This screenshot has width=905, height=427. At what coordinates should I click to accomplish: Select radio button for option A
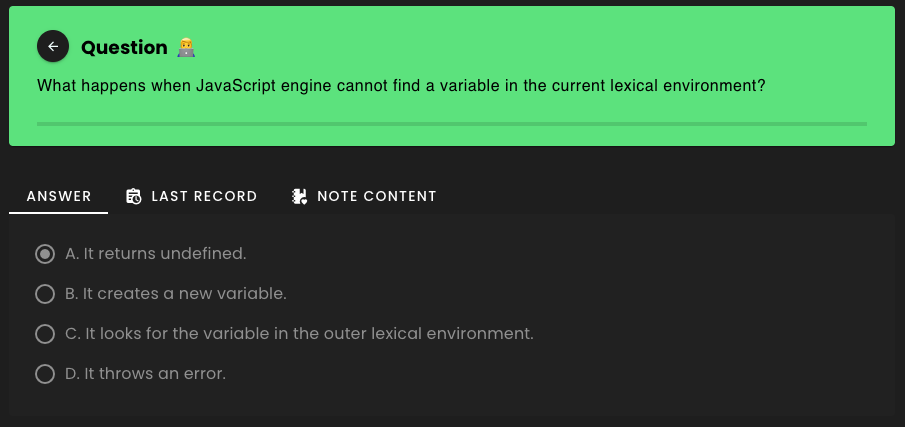point(45,254)
